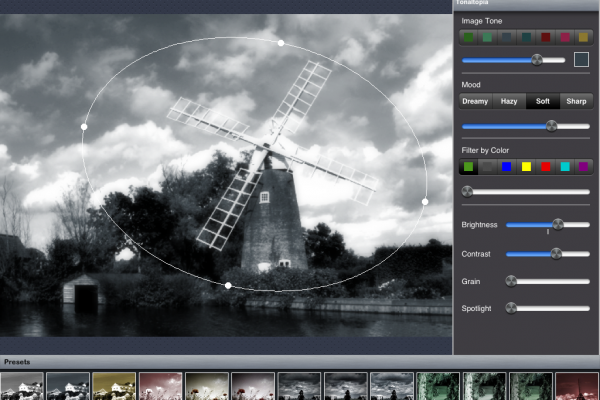Click the top handle of the spotlight ellipse
Image resolution: width=600 pixels, height=400 pixels.
pyautogui.click(x=281, y=43)
